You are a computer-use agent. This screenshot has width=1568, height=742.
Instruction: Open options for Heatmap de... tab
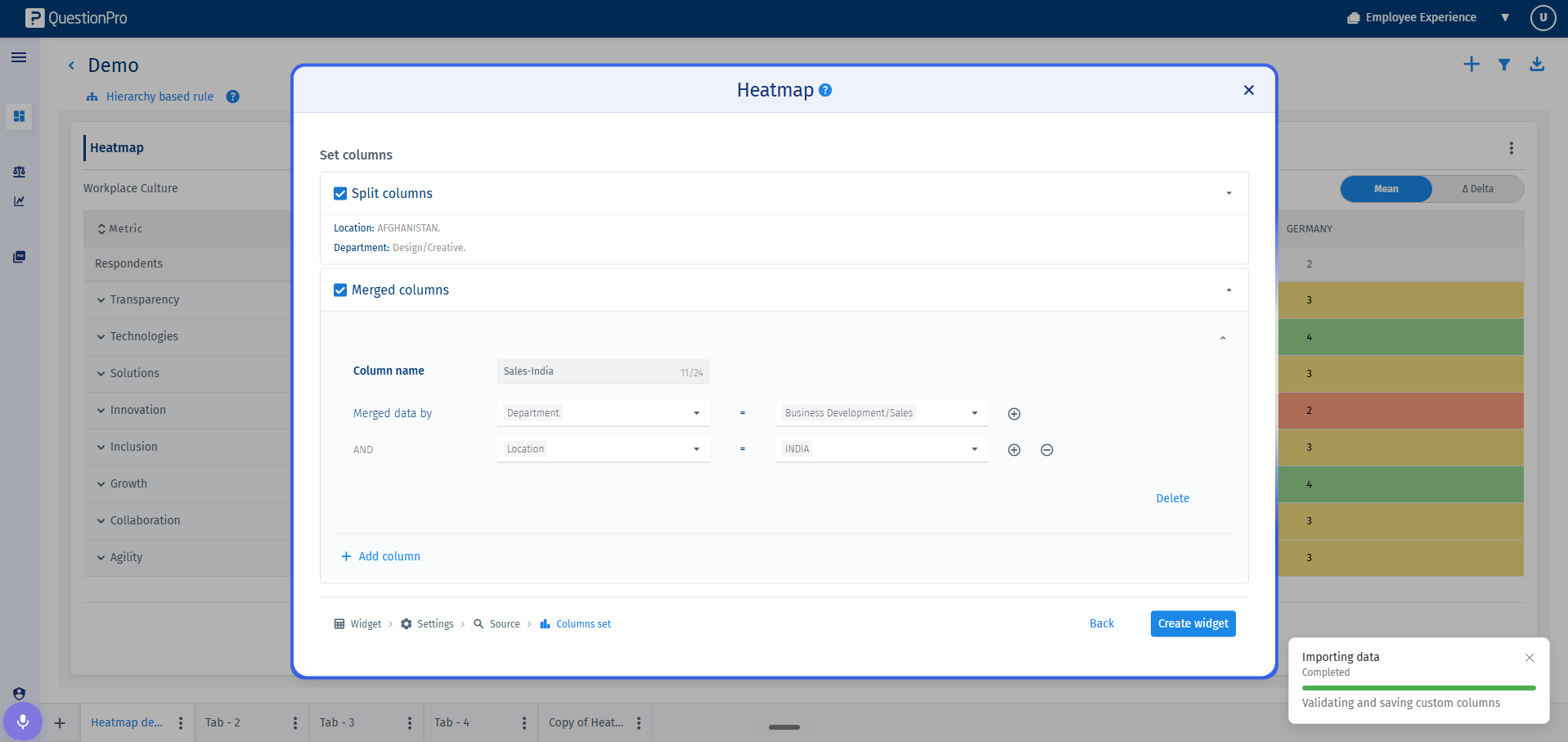click(181, 723)
